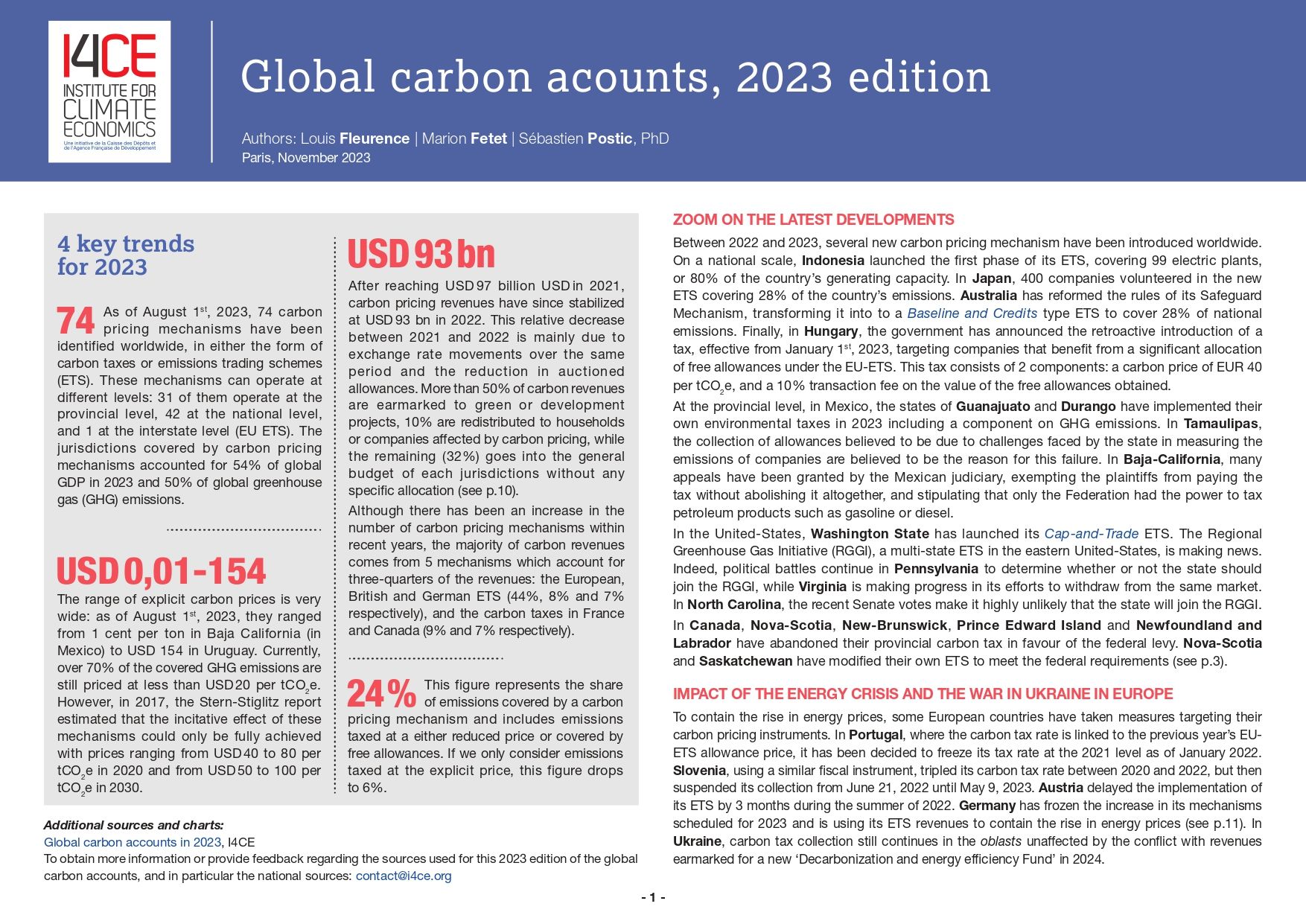The width and height of the screenshot is (1306, 924).
Task: Click the red 'USD 93 bn' headline
Action: (x=421, y=254)
